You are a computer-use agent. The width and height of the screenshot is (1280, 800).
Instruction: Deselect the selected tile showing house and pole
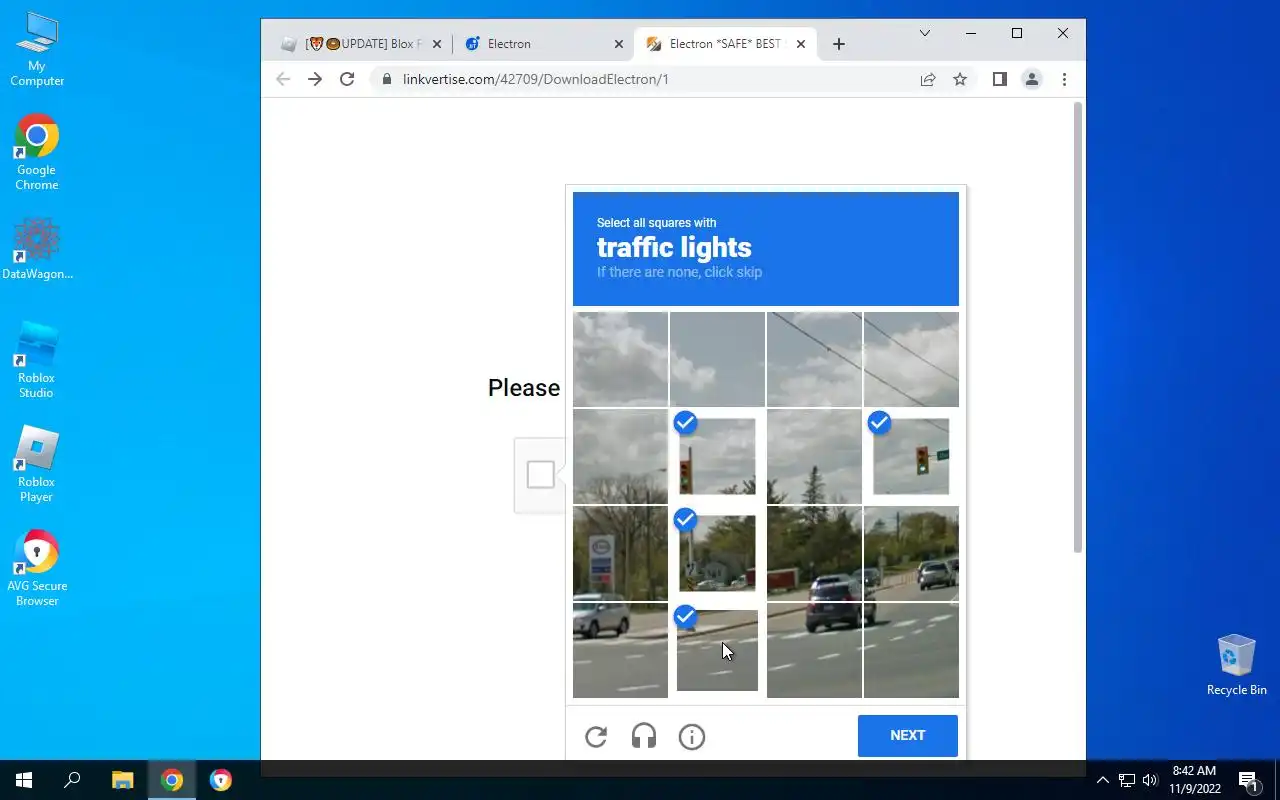tap(717, 553)
